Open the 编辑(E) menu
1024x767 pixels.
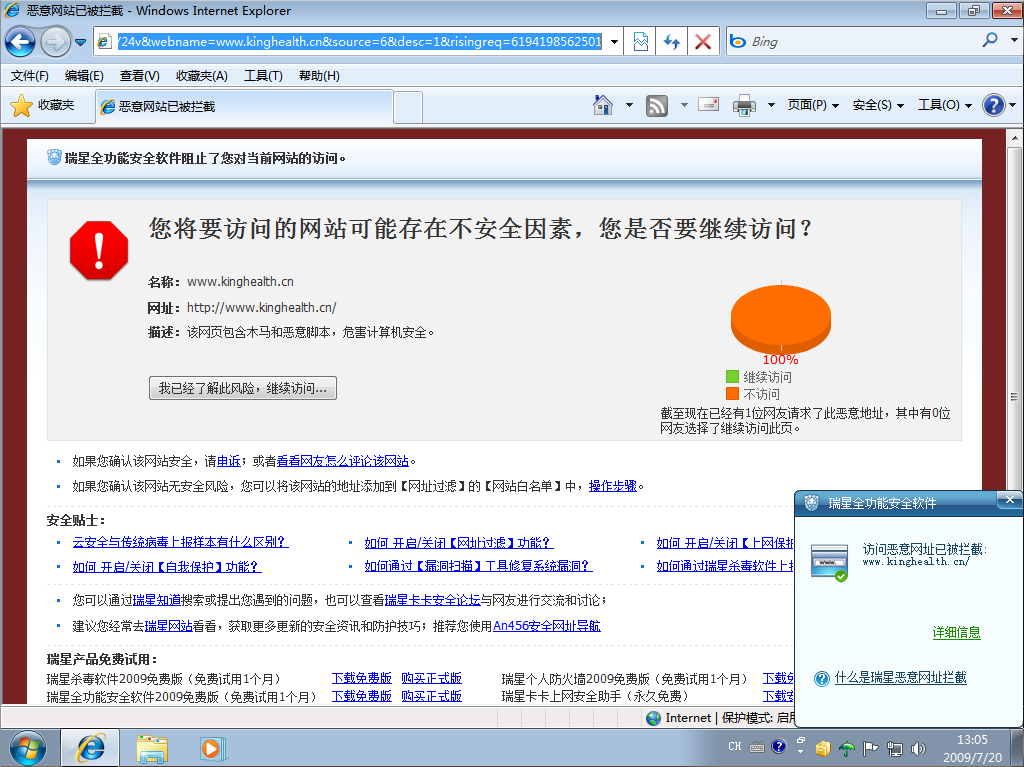tap(84, 76)
